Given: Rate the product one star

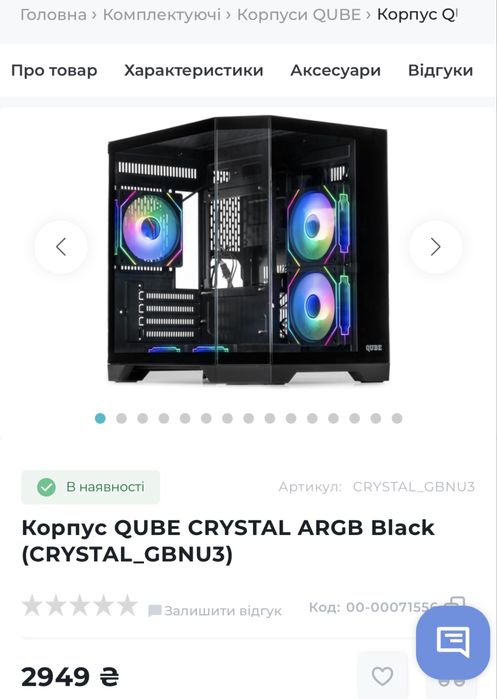Looking at the screenshot, I should (x=32, y=605).
